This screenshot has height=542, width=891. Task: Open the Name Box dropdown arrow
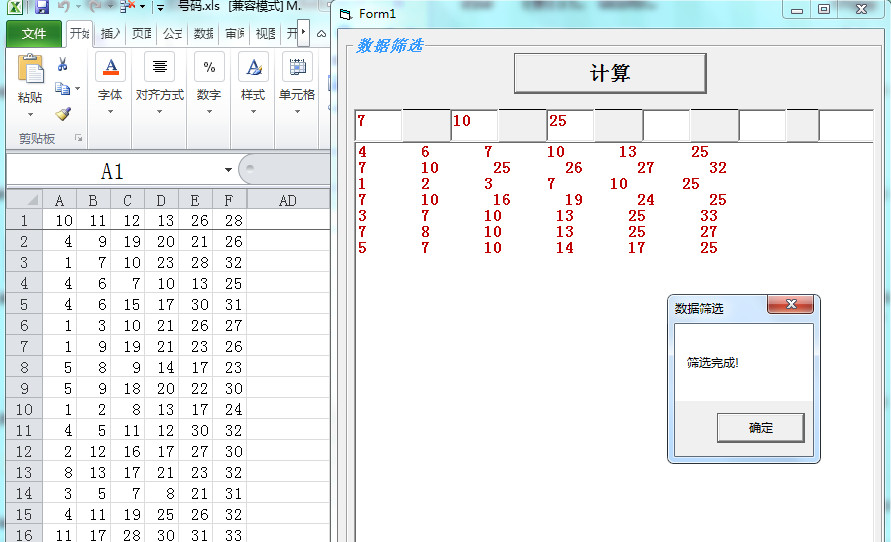(229, 171)
